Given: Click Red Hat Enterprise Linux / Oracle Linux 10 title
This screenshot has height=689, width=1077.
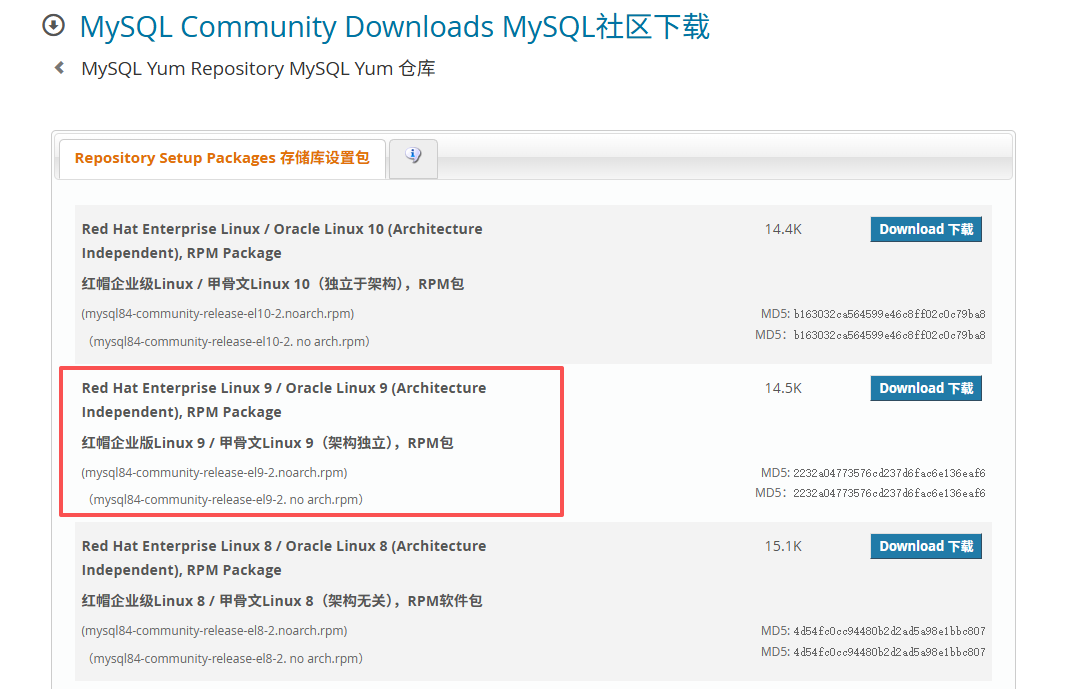Looking at the screenshot, I should point(282,241).
